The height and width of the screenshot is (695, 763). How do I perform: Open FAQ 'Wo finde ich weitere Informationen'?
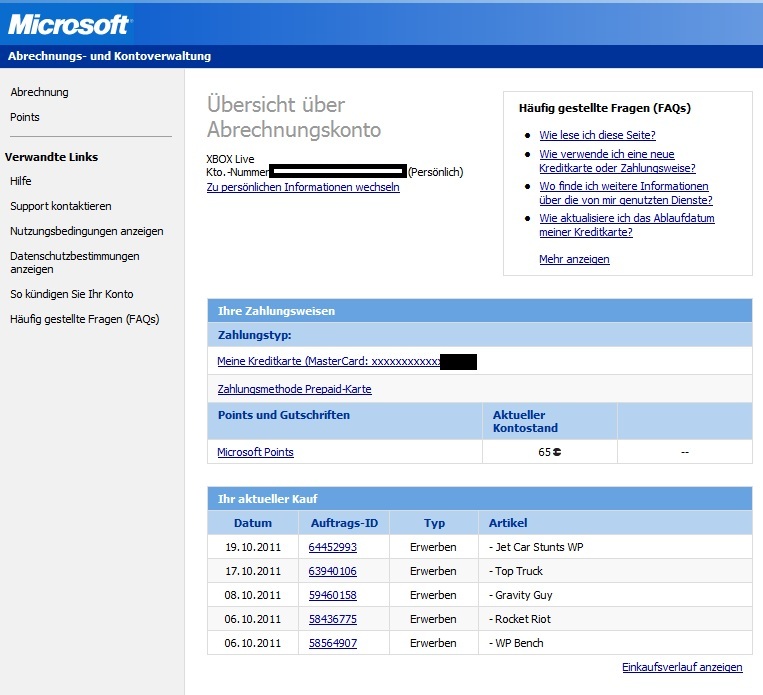click(x=626, y=193)
